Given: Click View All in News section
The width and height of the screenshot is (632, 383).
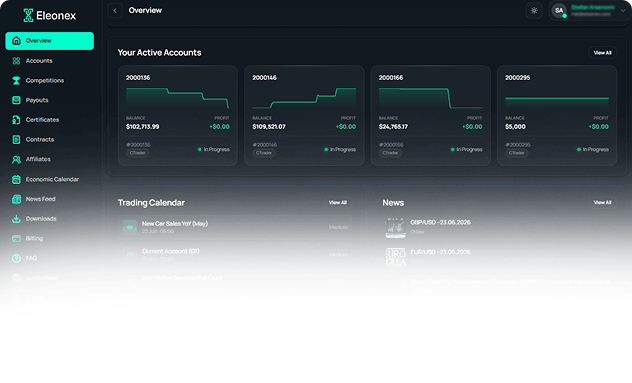Looking at the screenshot, I should pos(603,202).
